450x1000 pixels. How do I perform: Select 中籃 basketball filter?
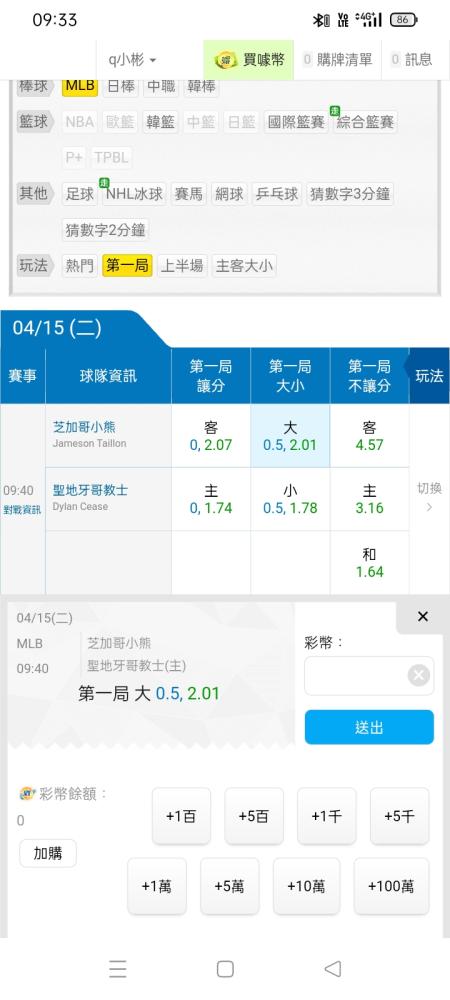201,122
